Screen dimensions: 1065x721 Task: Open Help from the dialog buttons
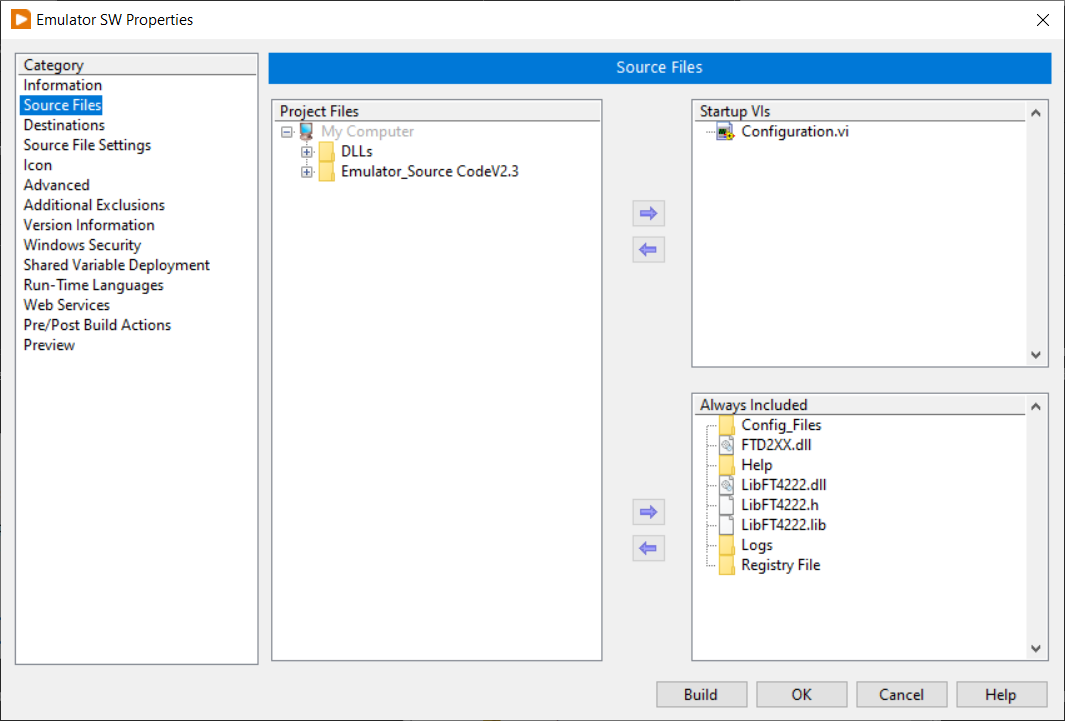(1001, 694)
